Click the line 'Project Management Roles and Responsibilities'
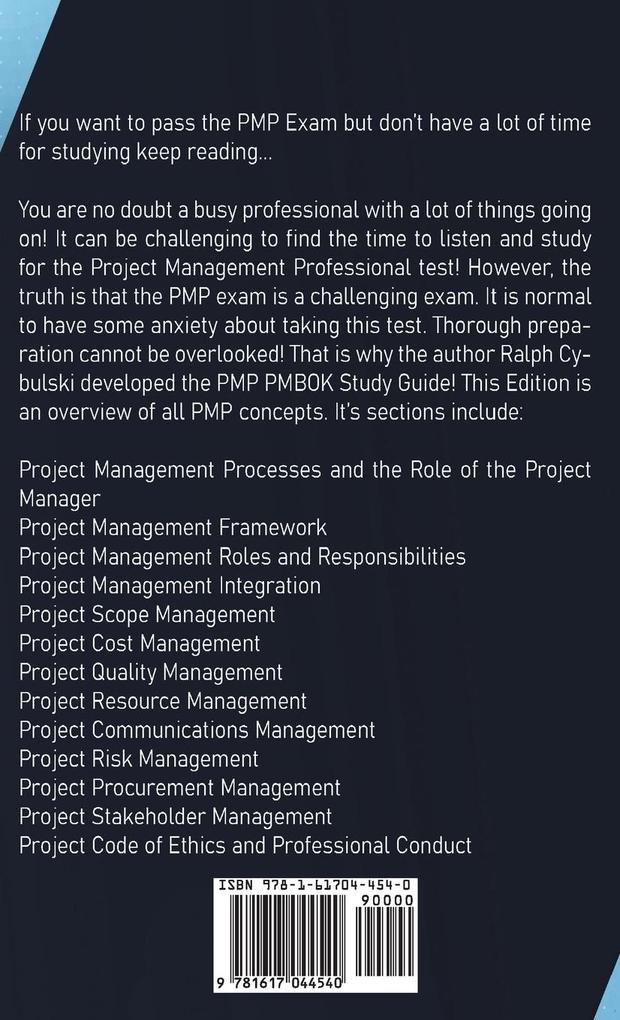Screen dimensions: 620x1020 pyautogui.click(x=242, y=557)
